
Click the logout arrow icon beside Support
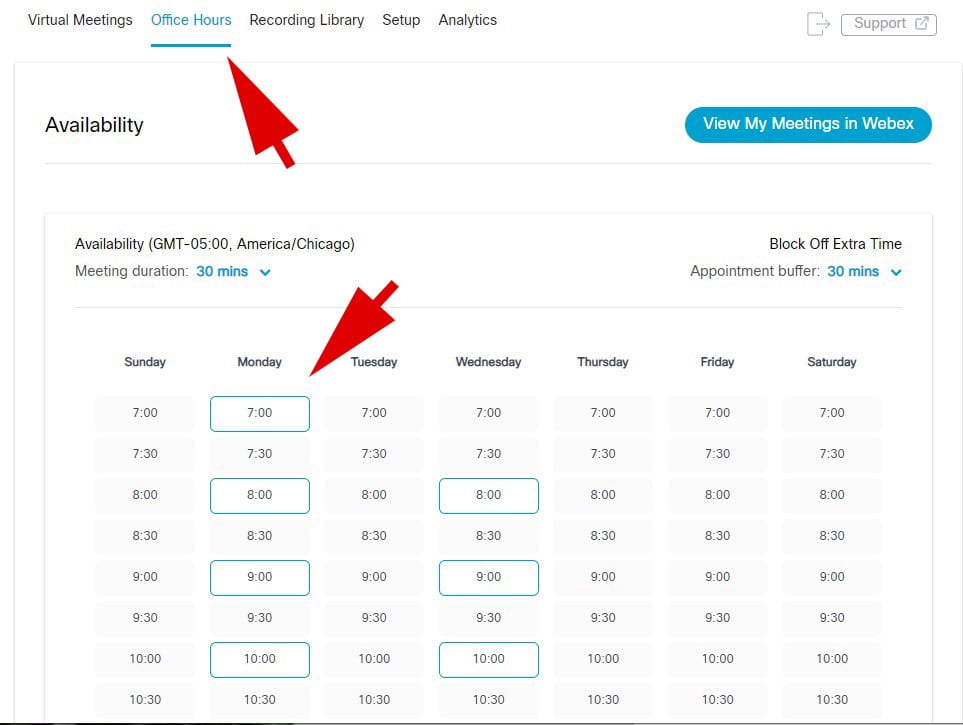(818, 24)
